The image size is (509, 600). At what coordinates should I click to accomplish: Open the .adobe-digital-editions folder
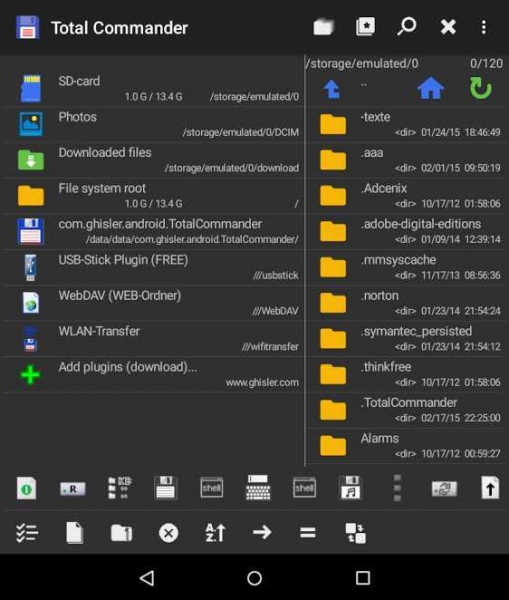[x=408, y=231]
